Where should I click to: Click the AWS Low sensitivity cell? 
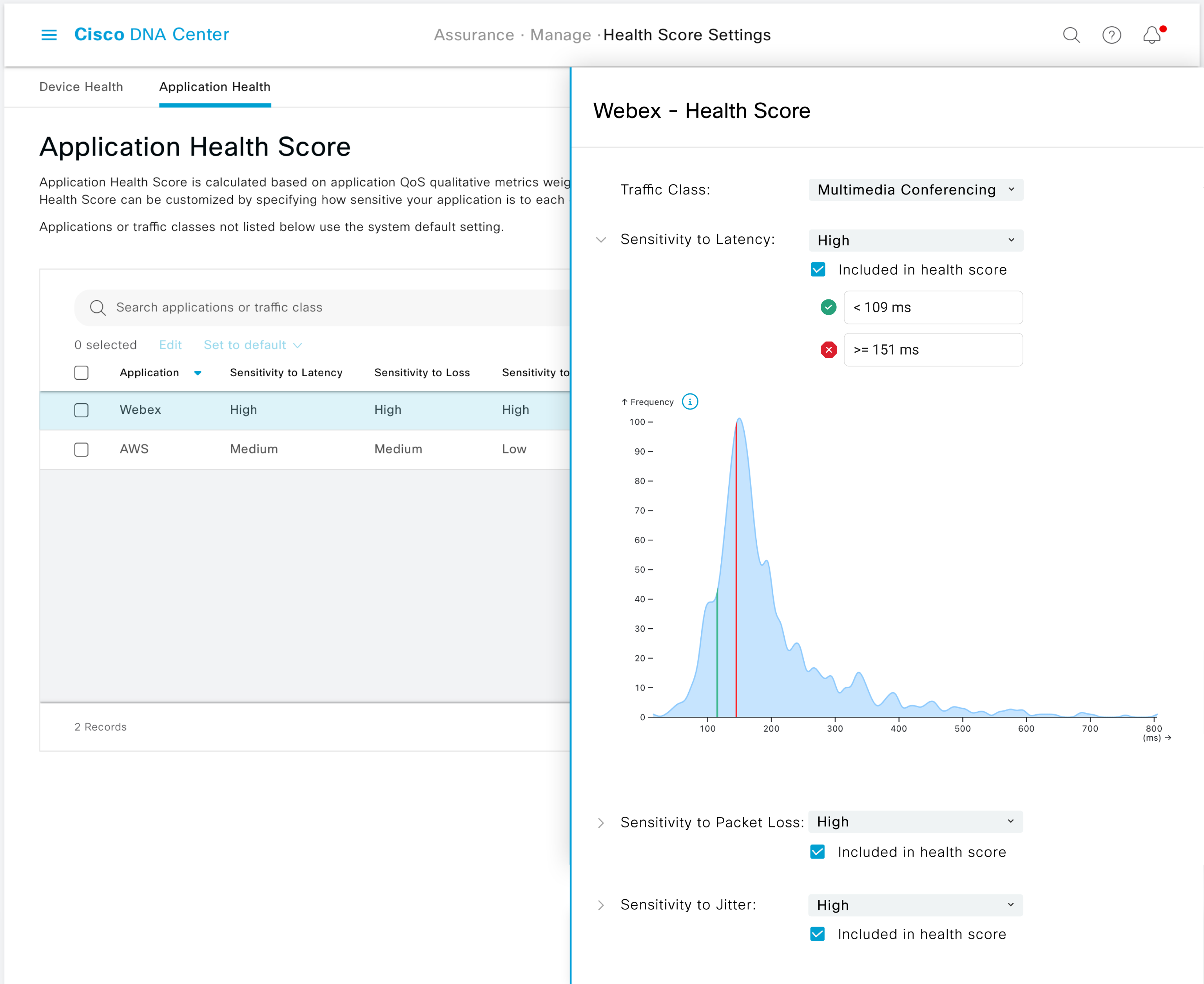[x=514, y=449]
